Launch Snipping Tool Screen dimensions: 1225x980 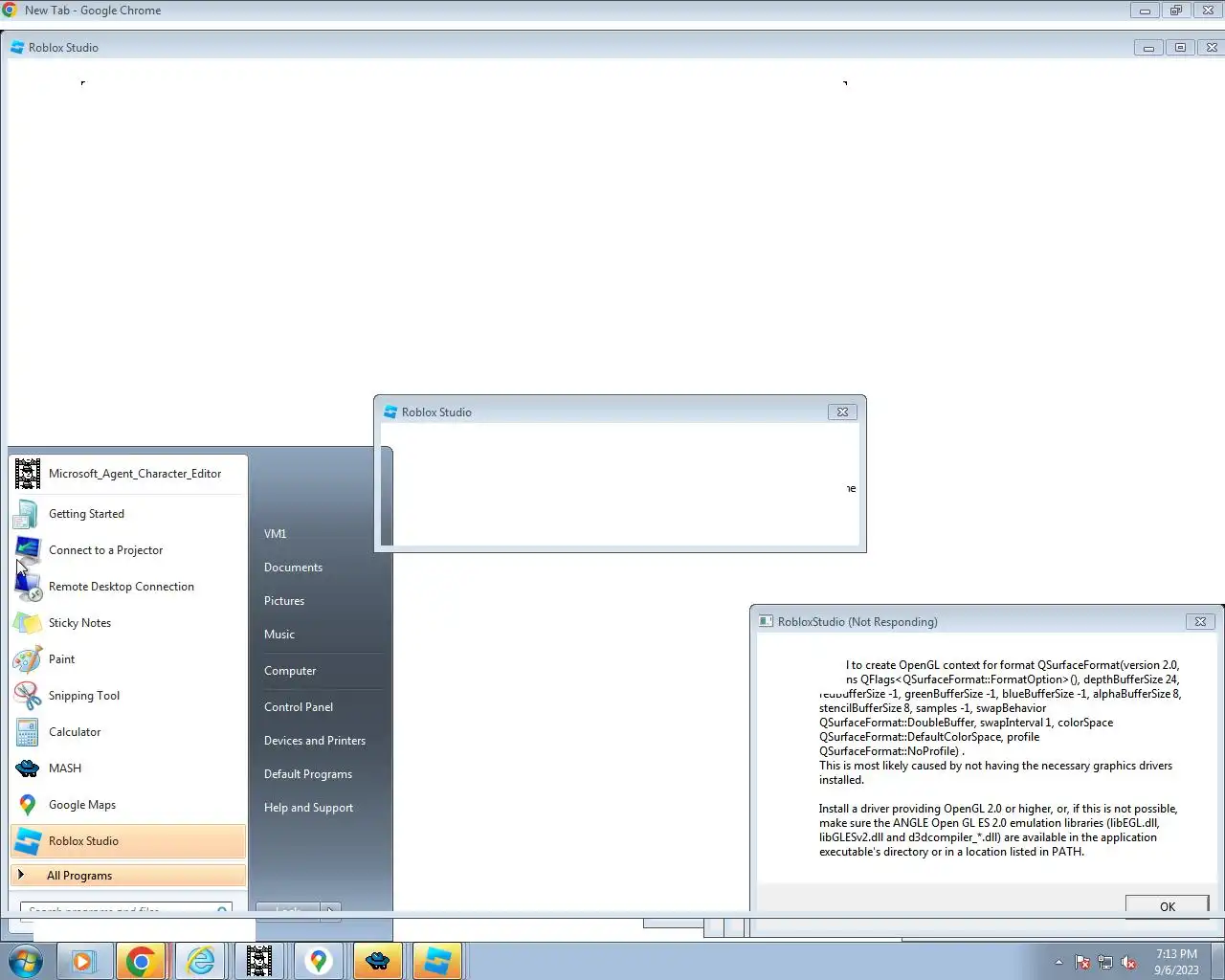coord(128,696)
